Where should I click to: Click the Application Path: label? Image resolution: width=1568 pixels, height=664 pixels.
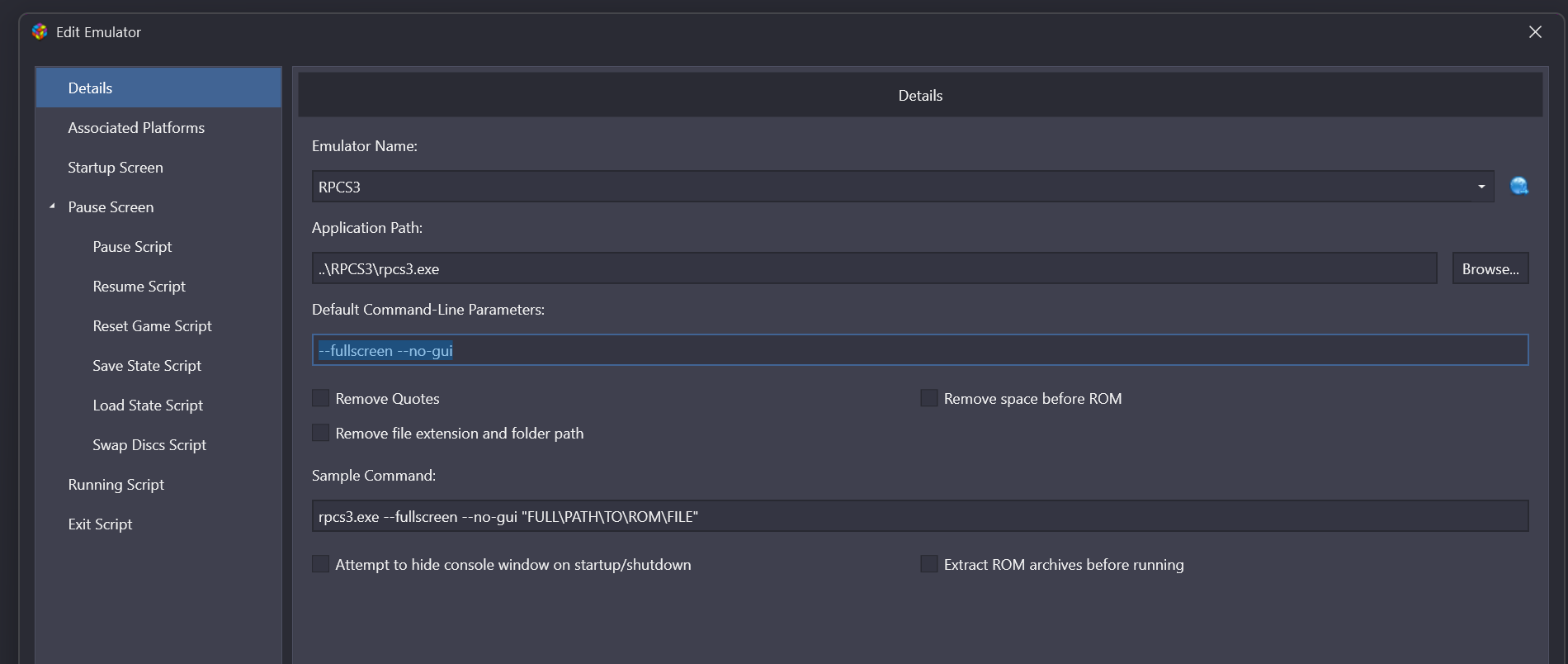point(367,227)
